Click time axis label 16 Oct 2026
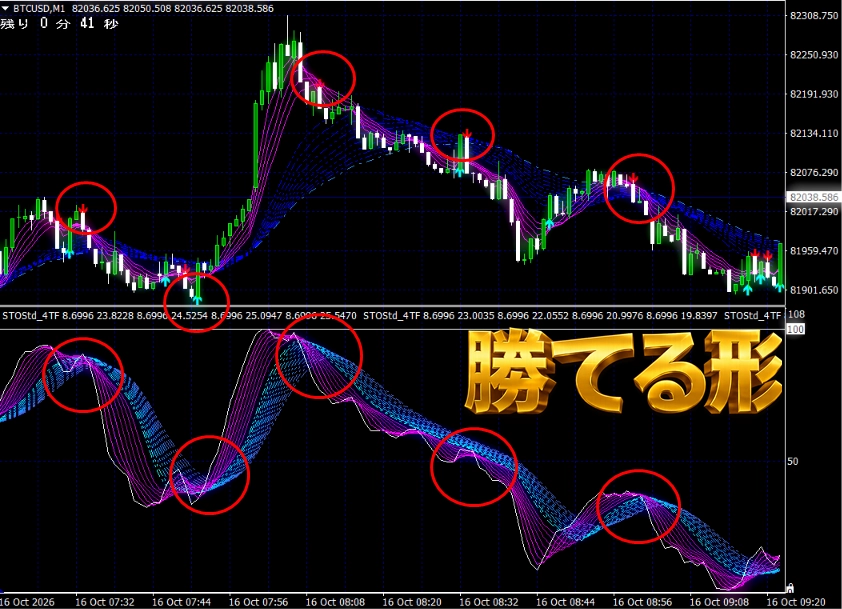 [27, 602]
